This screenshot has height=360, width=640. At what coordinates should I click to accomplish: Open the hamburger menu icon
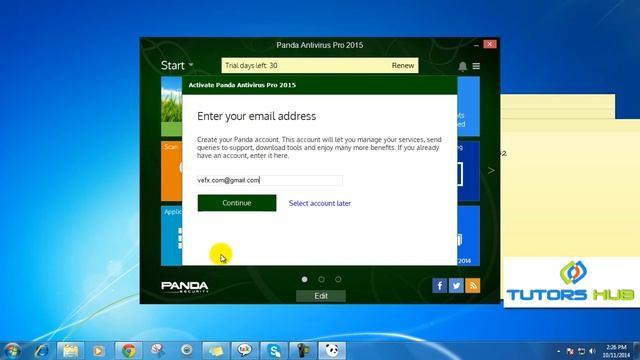(476, 66)
